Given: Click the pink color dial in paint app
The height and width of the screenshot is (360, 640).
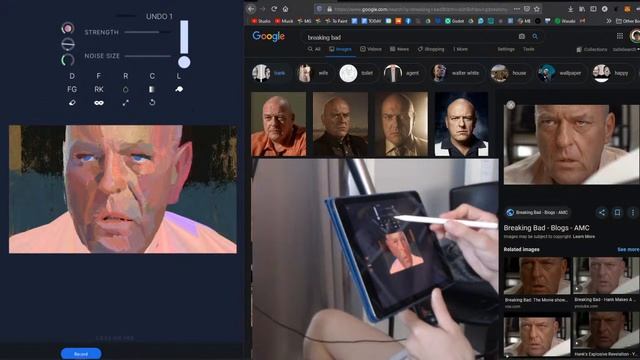Looking at the screenshot, I should coord(68,28).
